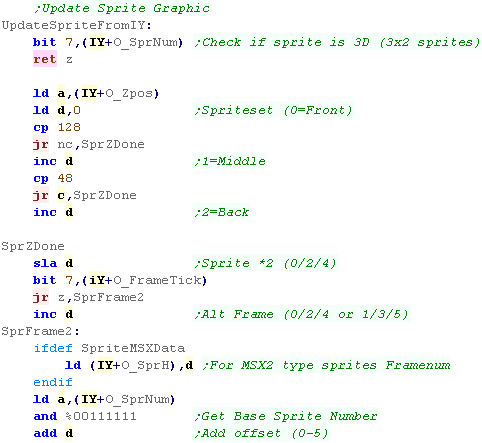The height and width of the screenshot is (443, 482).
Task: Click the add d instruction
Action: (x=53, y=433)
